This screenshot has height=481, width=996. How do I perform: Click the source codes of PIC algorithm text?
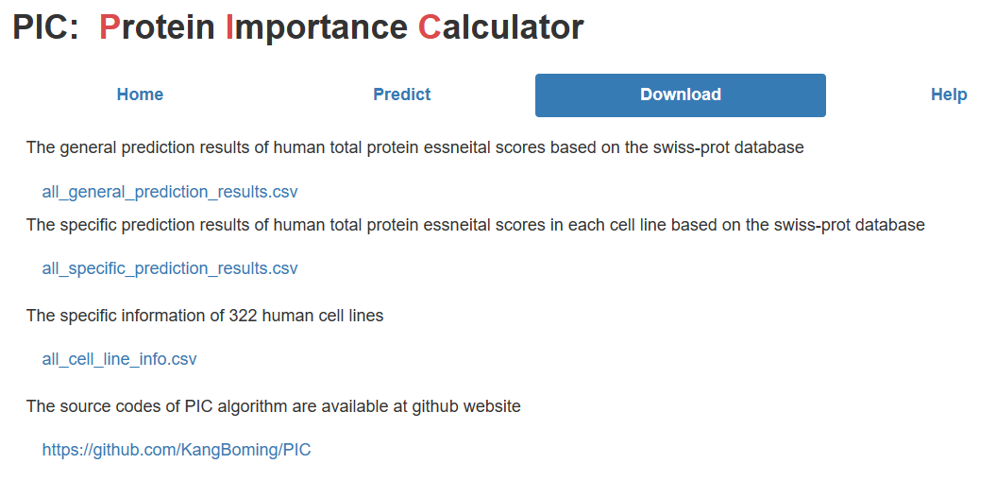click(x=273, y=406)
